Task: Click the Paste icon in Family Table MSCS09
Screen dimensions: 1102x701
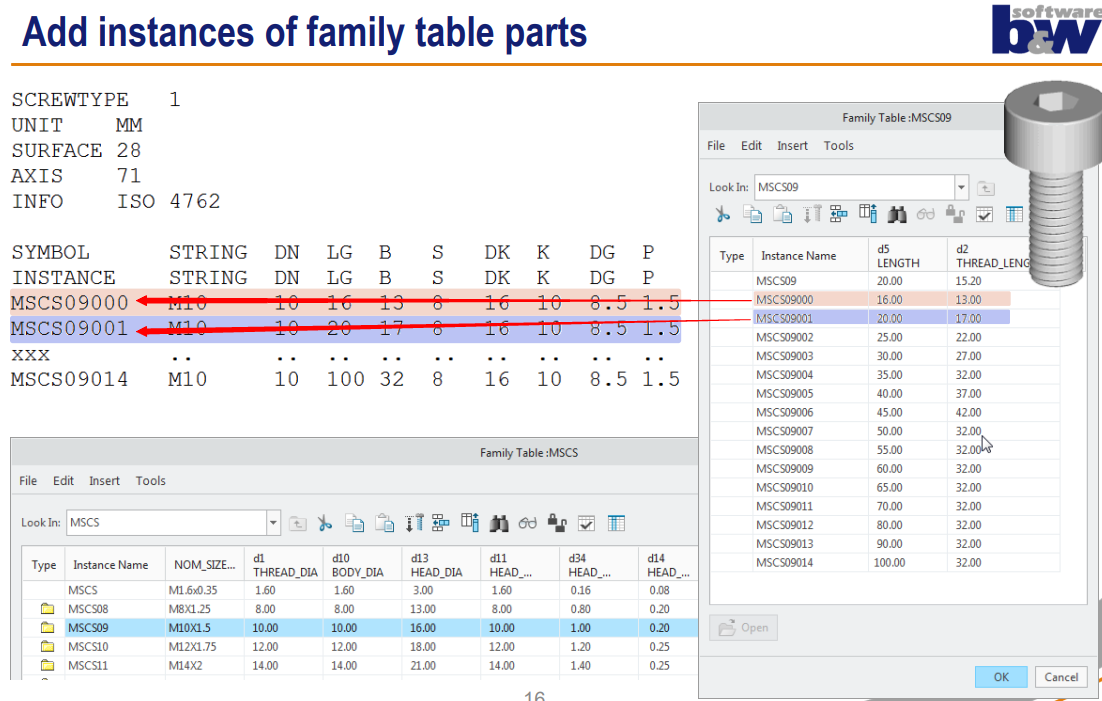Action: tap(781, 213)
